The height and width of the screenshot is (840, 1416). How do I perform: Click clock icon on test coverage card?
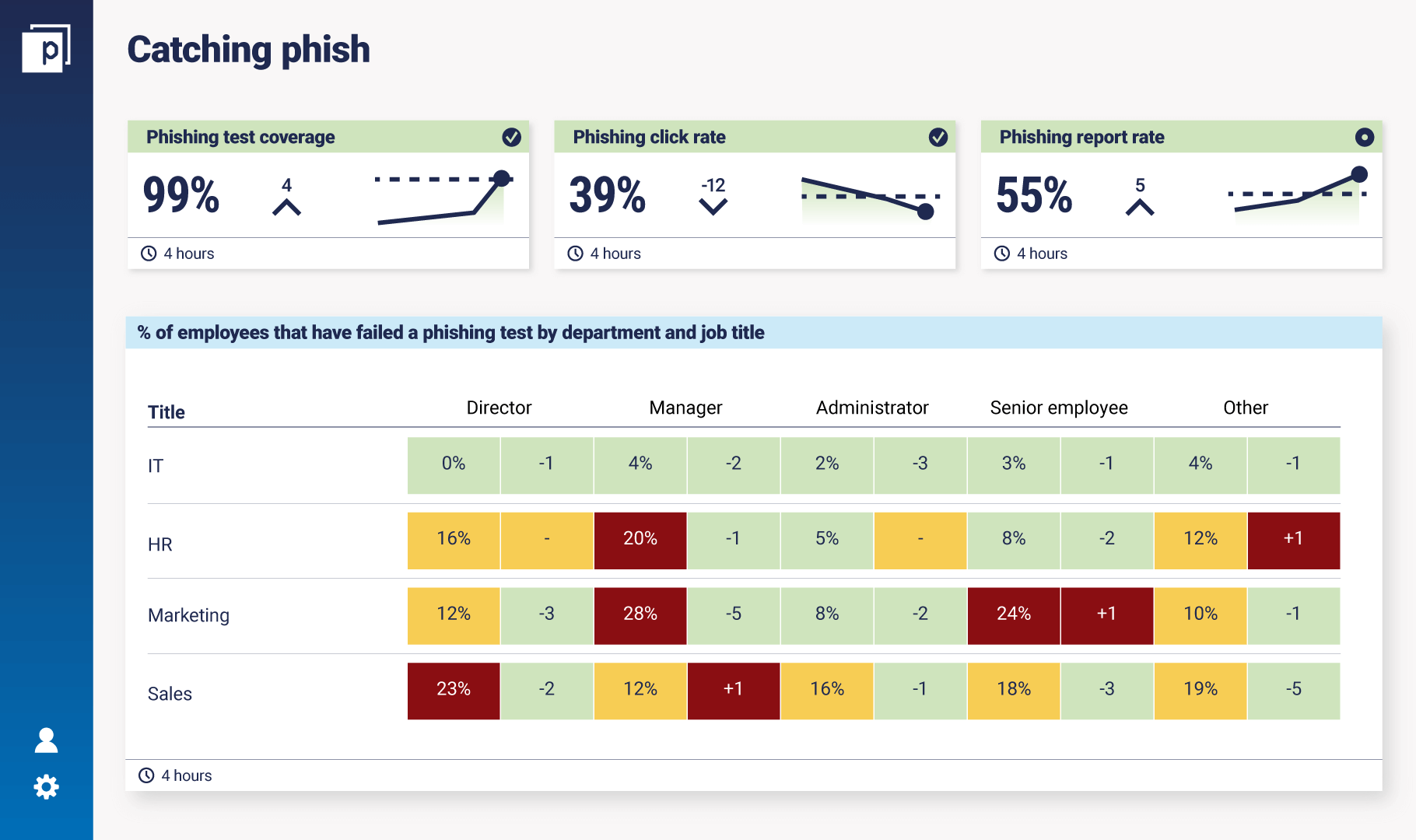(149, 254)
